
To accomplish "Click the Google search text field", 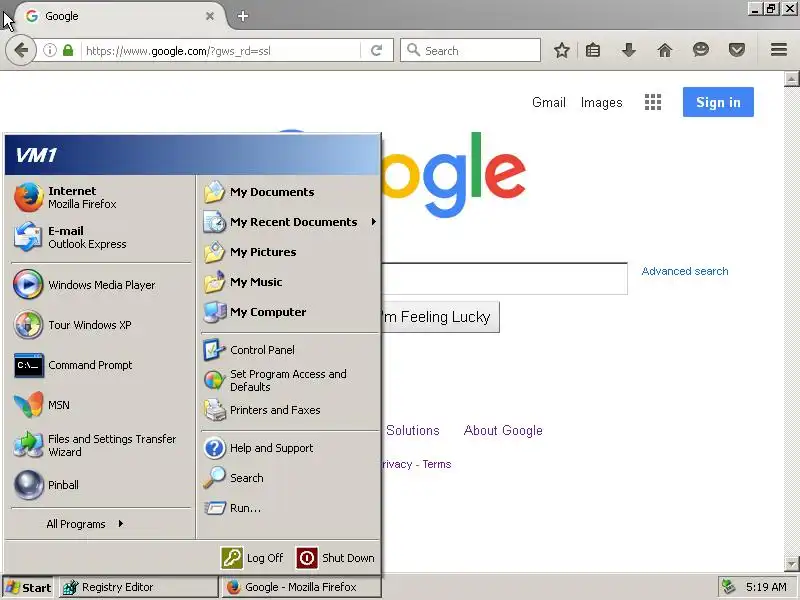I will point(504,279).
